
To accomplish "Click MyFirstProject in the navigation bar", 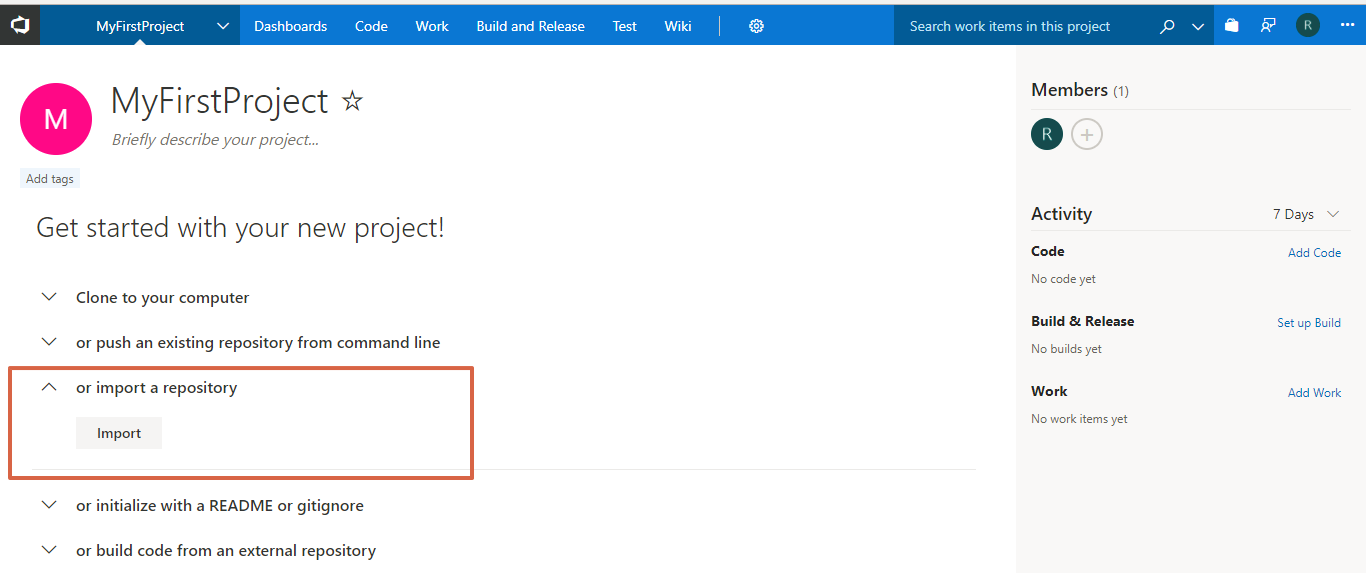I will tap(140, 27).
